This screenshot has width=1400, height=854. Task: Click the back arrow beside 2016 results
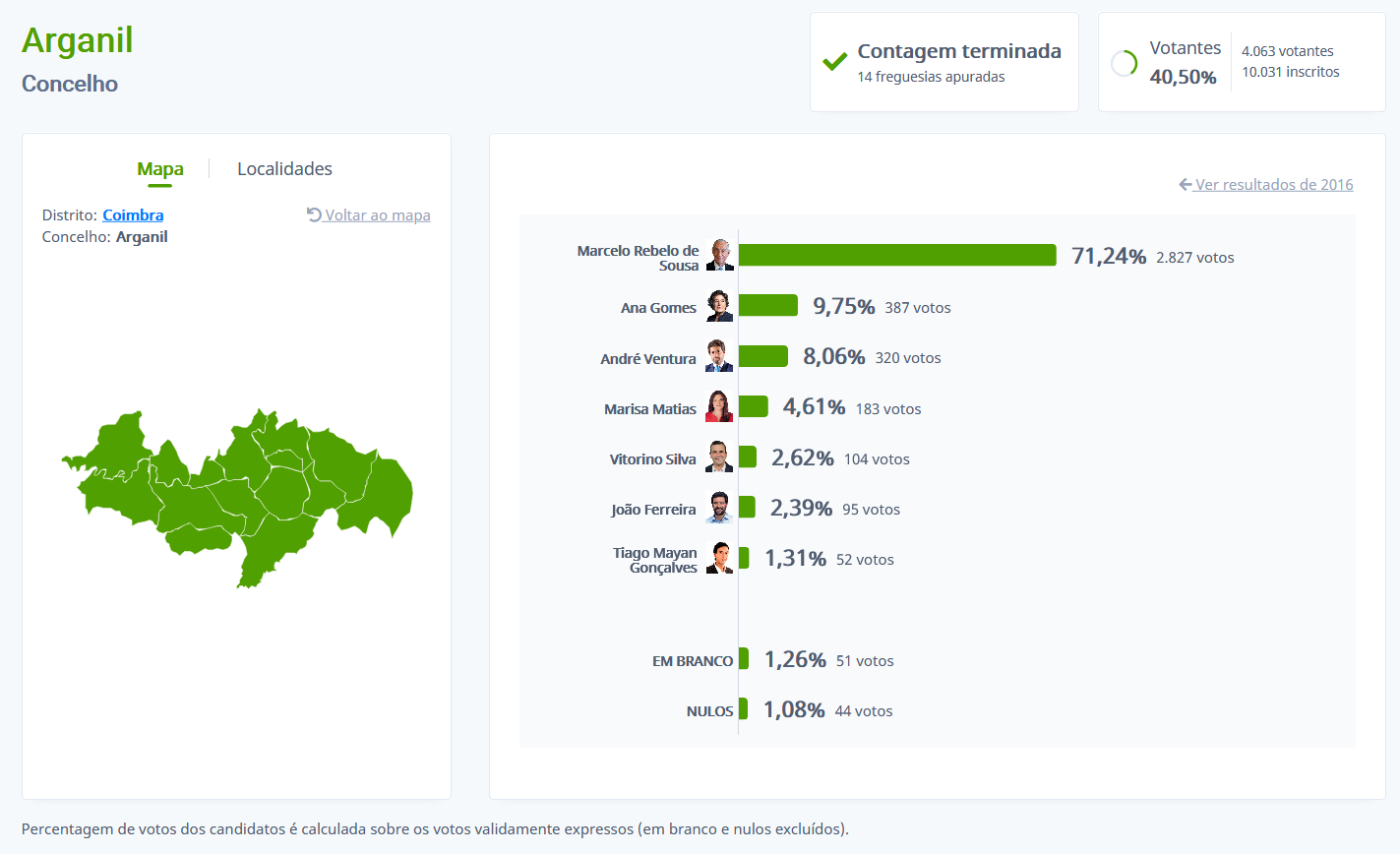tap(1186, 184)
